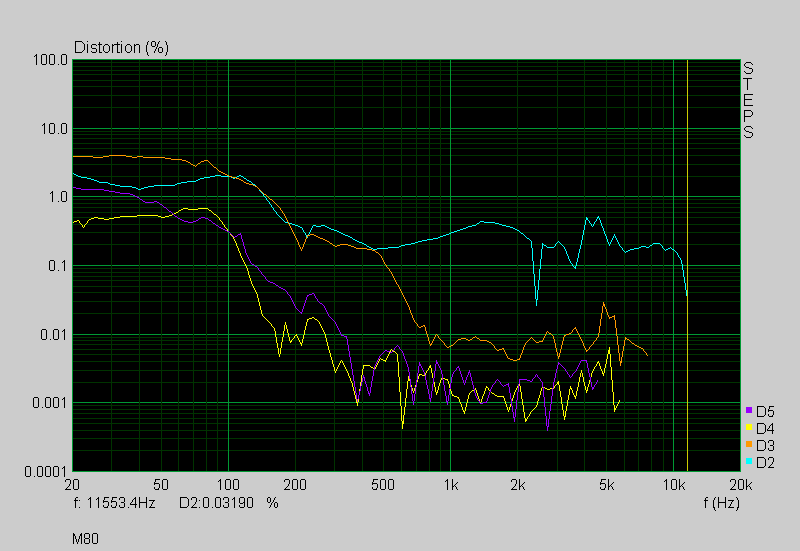The width and height of the screenshot is (800, 551).
Task: Click the yellow D4 legend swatch
Action: [749, 428]
